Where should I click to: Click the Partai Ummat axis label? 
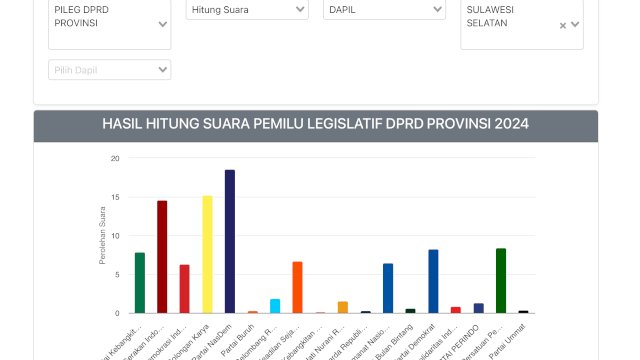click(507, 341)
